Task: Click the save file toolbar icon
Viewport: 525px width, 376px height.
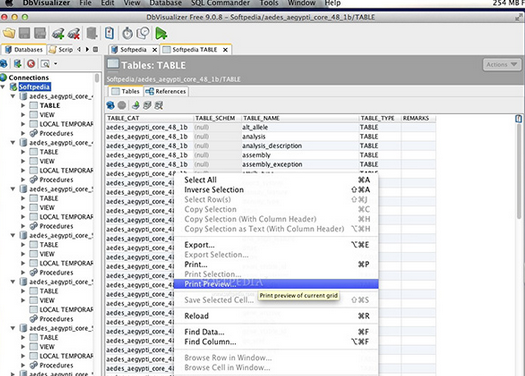Action: [24, 33]
